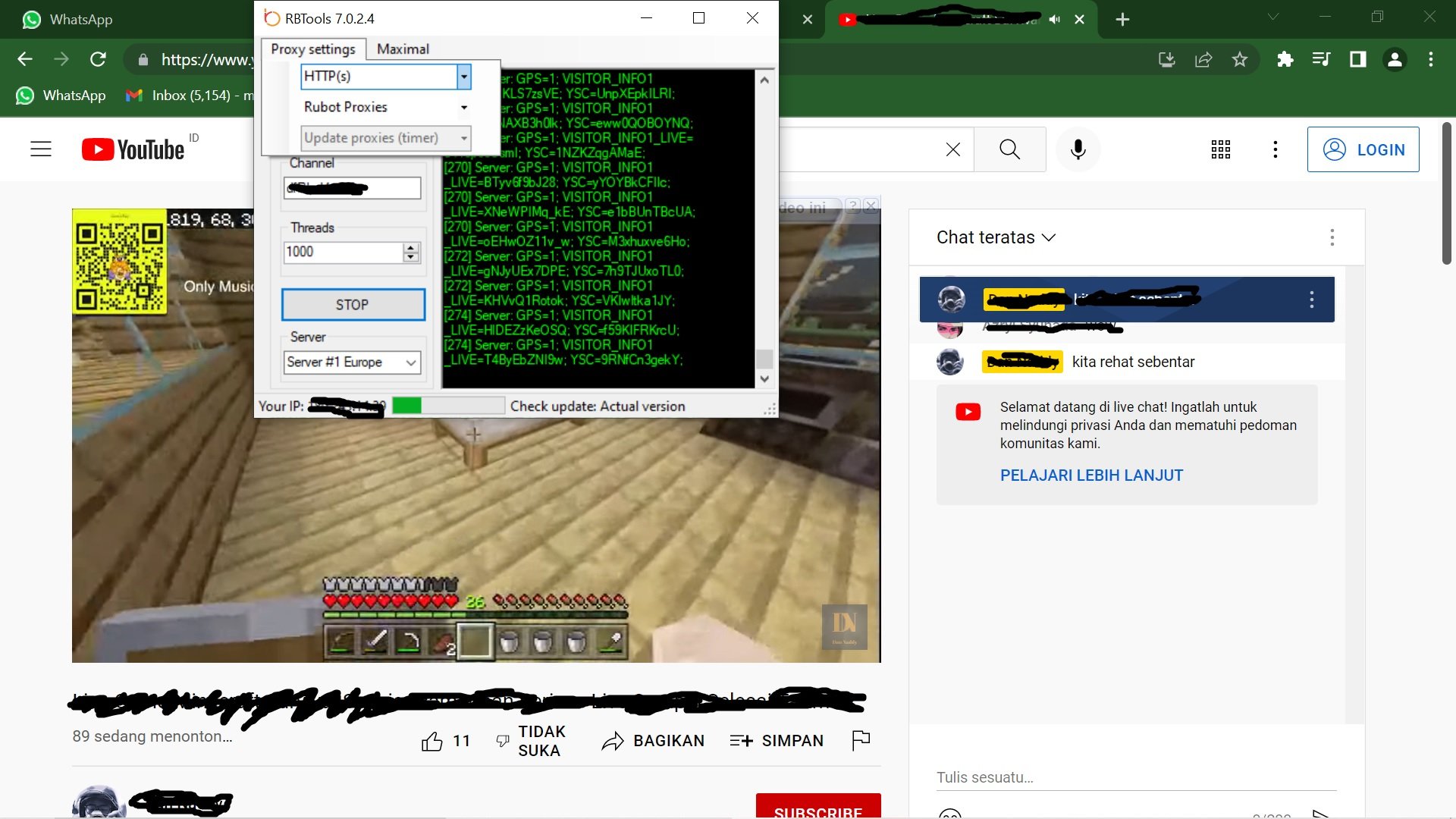Click the YouTube search magnifier icon
The height and width of the screenshot is (819, 1456).
click(1009, 149)
